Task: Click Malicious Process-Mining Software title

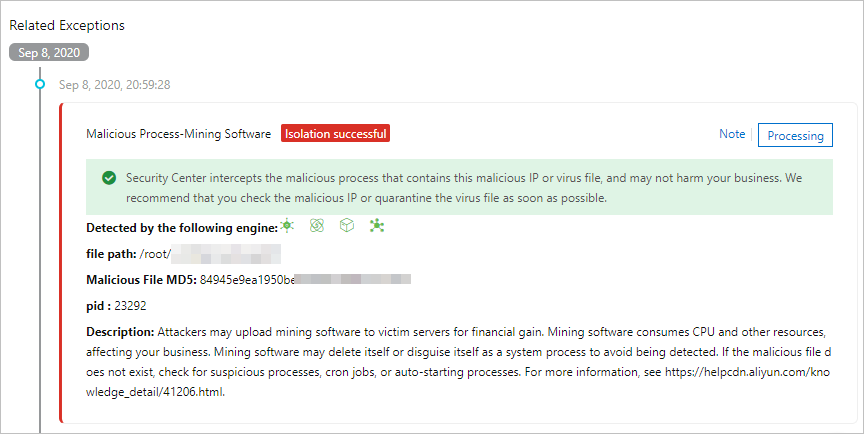Action: [179, 134]
